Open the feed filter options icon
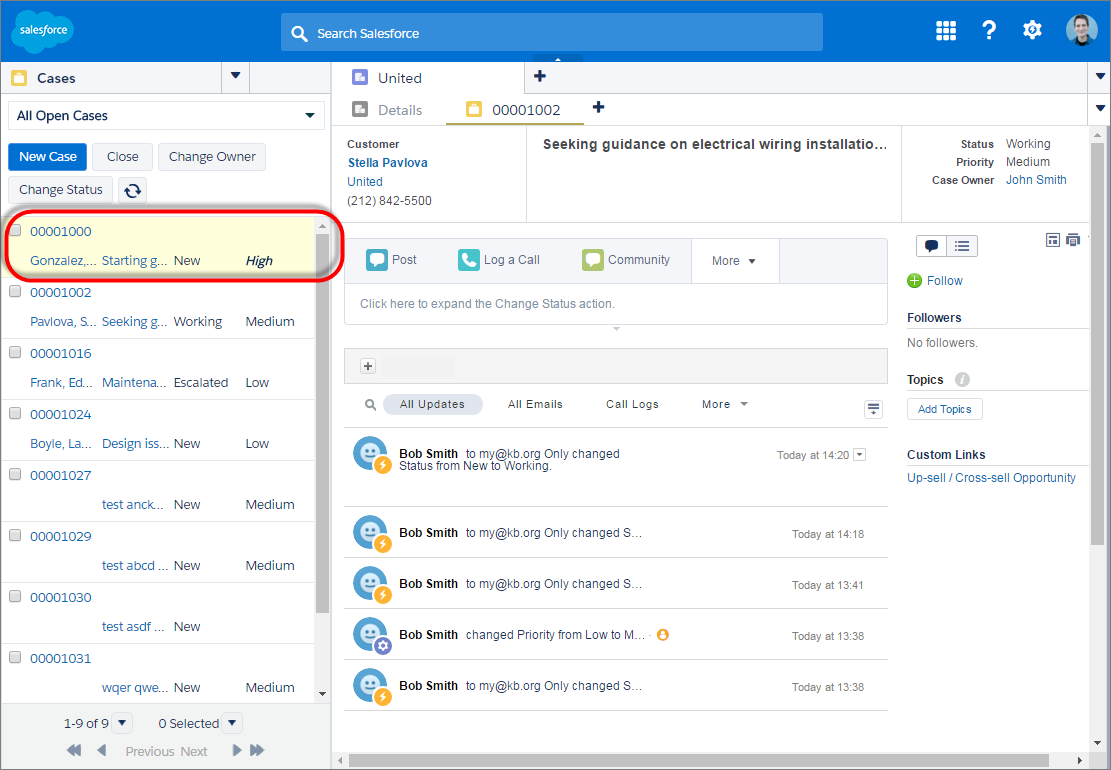 [x=873, y=409]
